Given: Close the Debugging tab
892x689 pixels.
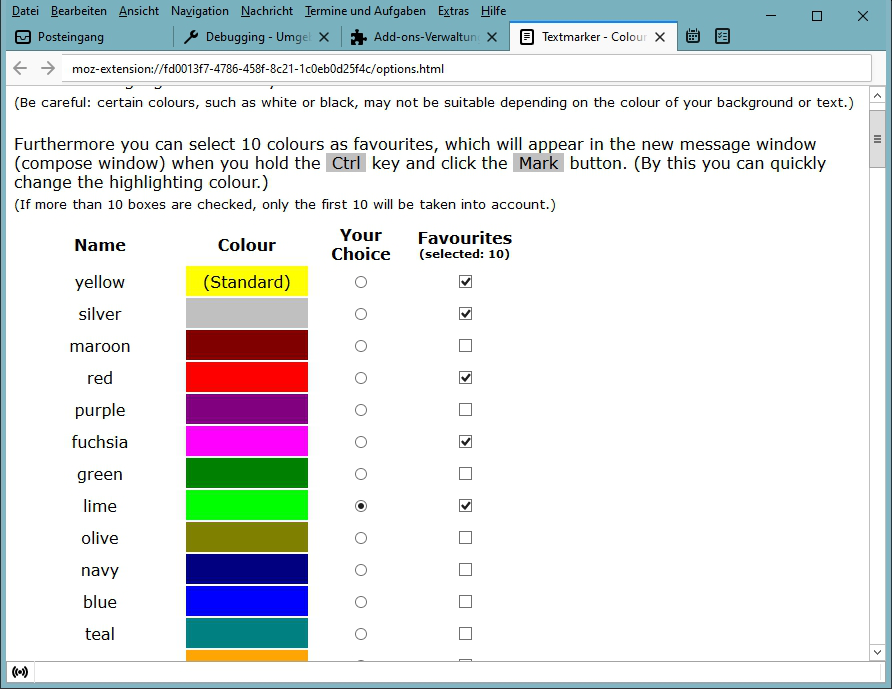Looking at the screenshot, I should click(x=324, y=37).
